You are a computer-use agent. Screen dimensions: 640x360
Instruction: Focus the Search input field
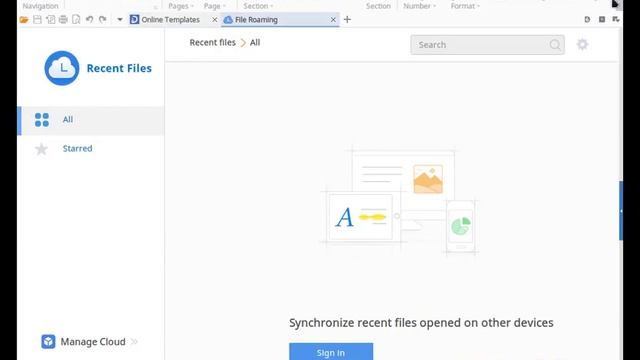click(x=487, y=45)
